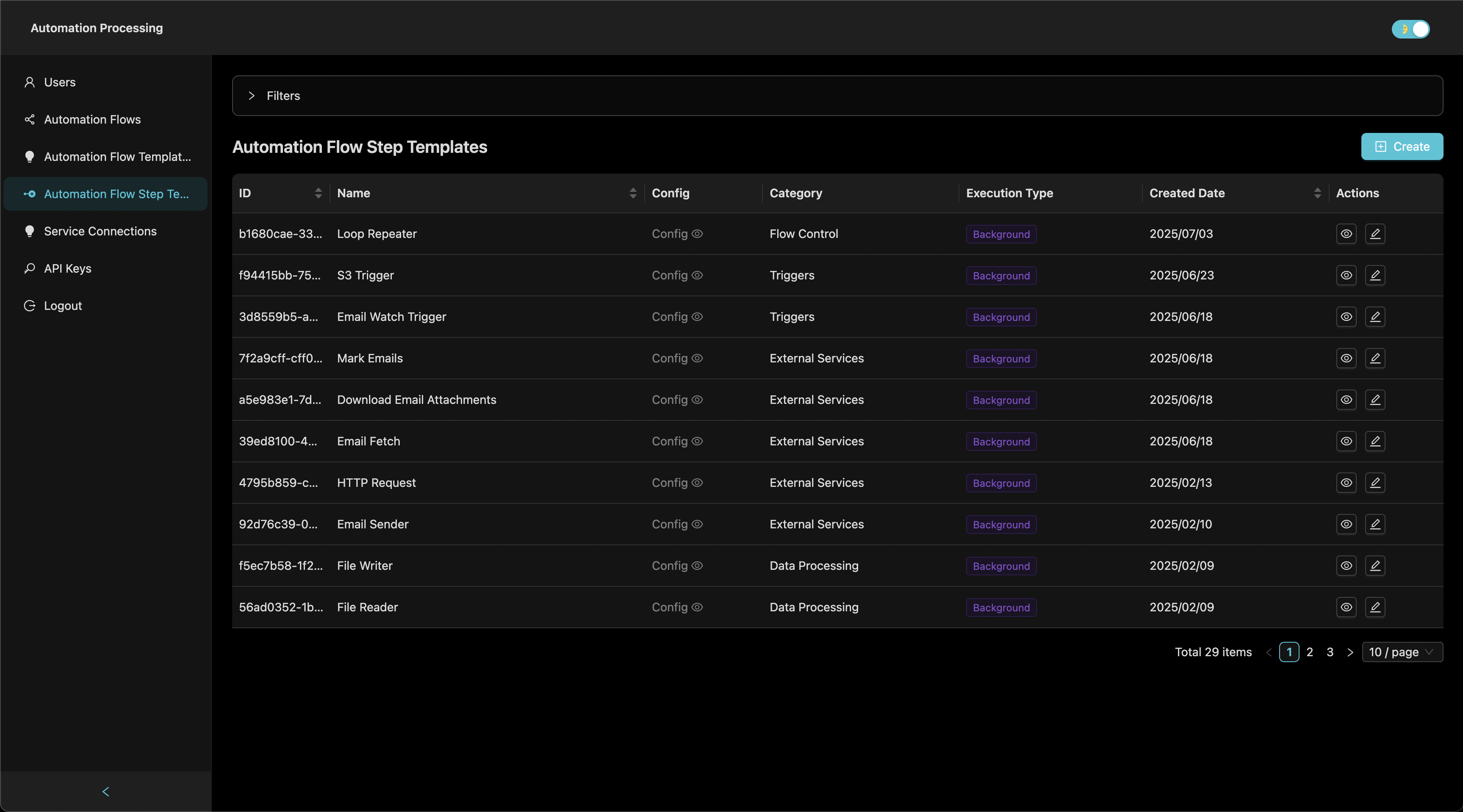Image resolution: width=1463 pixels, height=812 pixels.
Task: Click the Service Connections sidebar icon
Action: coord(30,231)
